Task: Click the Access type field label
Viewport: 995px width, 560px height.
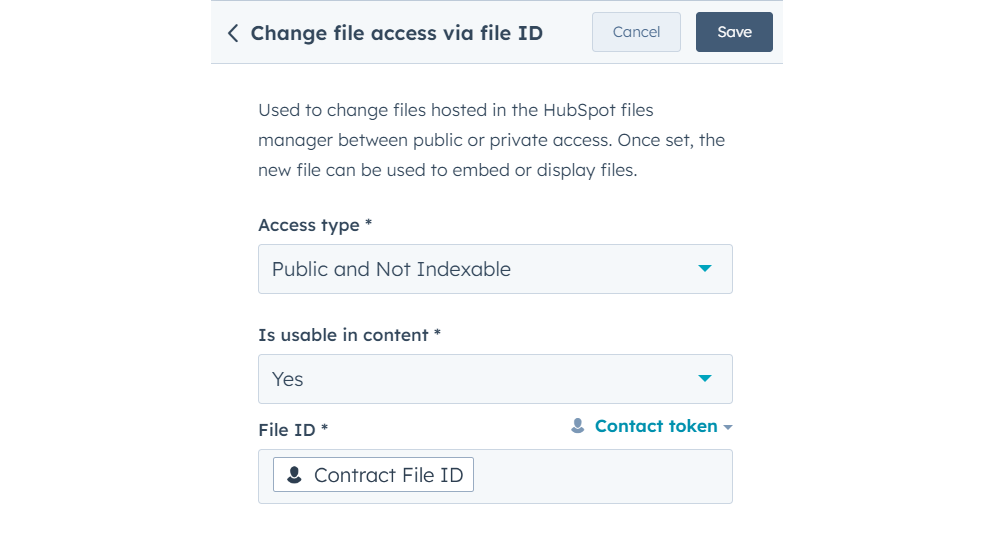Action: tap(308, 225)
